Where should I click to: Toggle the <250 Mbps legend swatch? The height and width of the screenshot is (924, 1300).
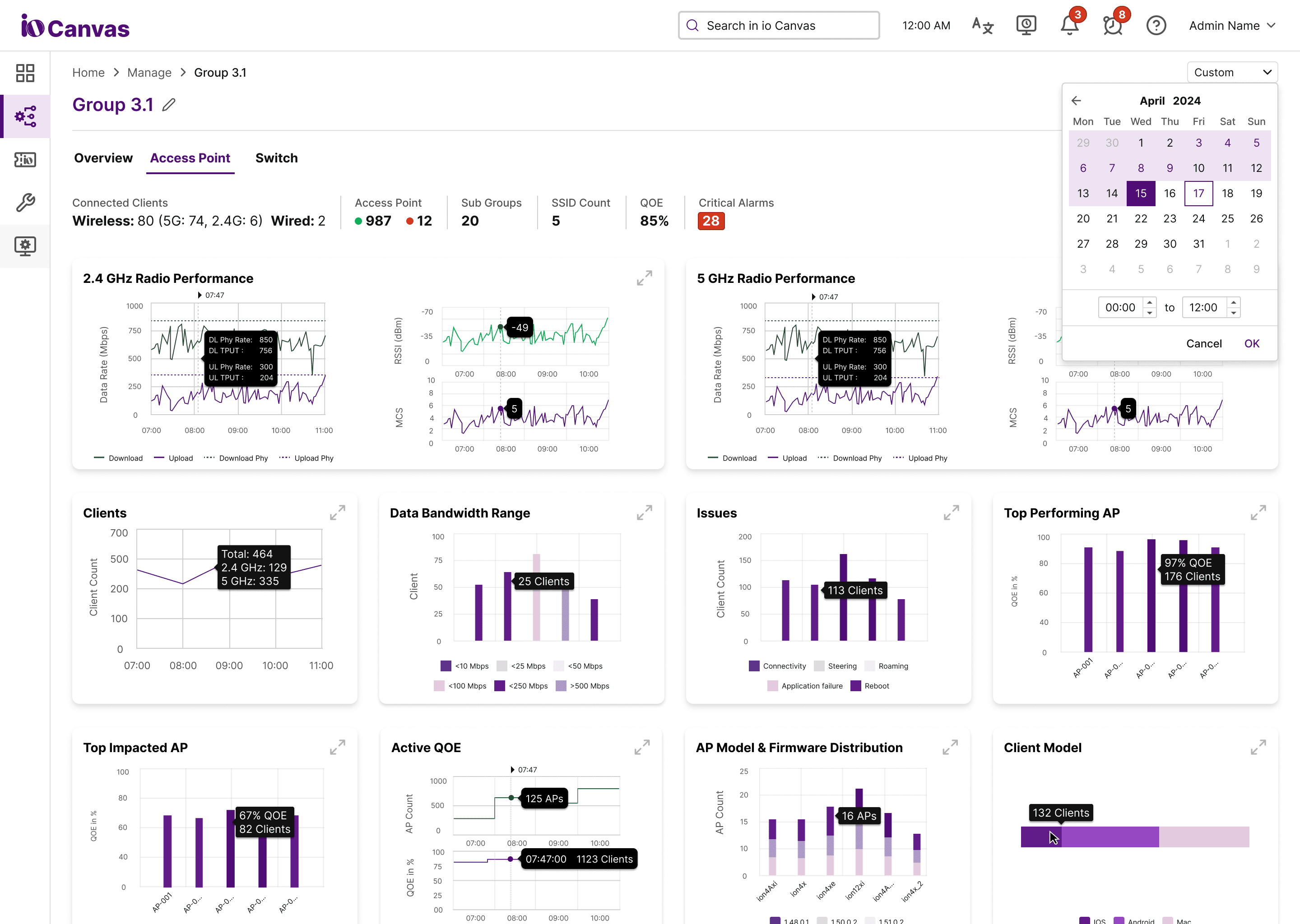(500, 686)
